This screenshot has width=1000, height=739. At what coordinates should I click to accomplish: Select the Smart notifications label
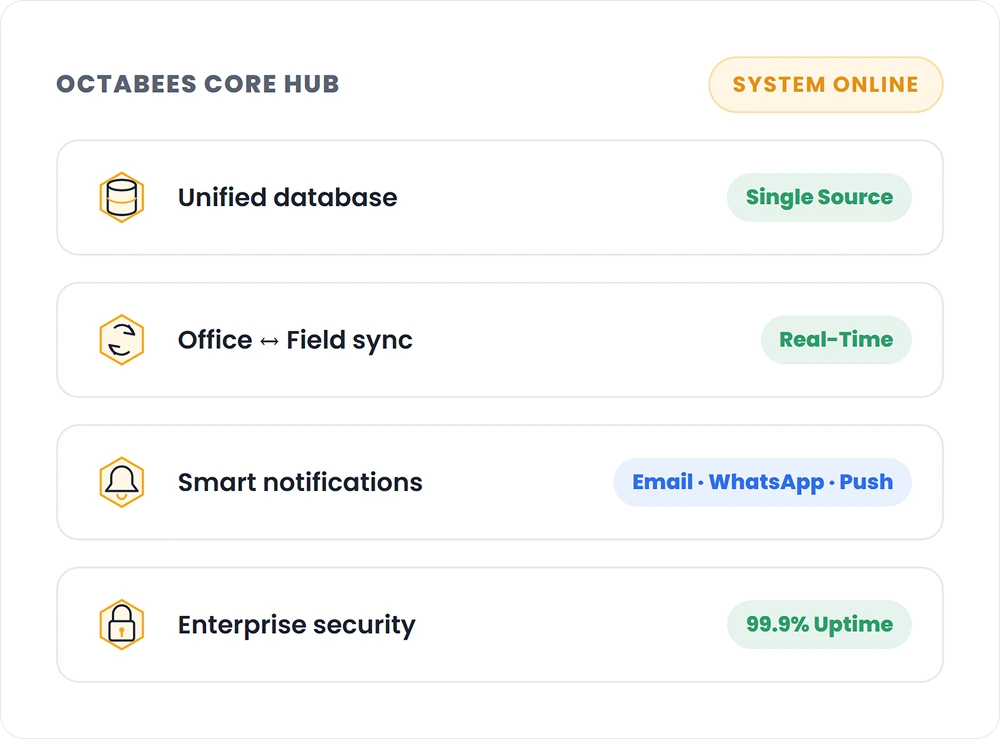click(300, 483)
